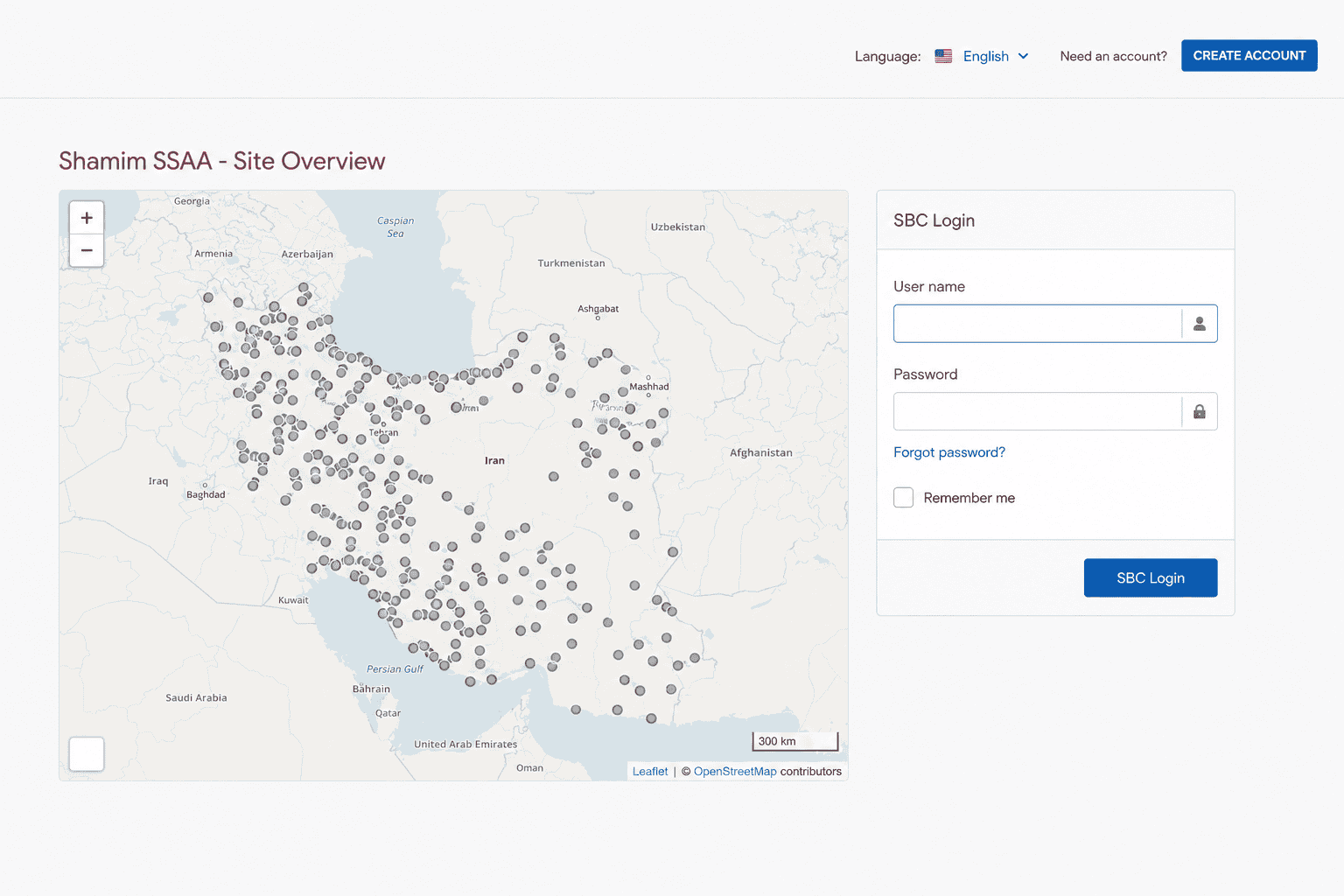The width and height of the screenshot is (1344, 896).
Task: Click the 300 km map scale bar
Action: coord(795,741)
